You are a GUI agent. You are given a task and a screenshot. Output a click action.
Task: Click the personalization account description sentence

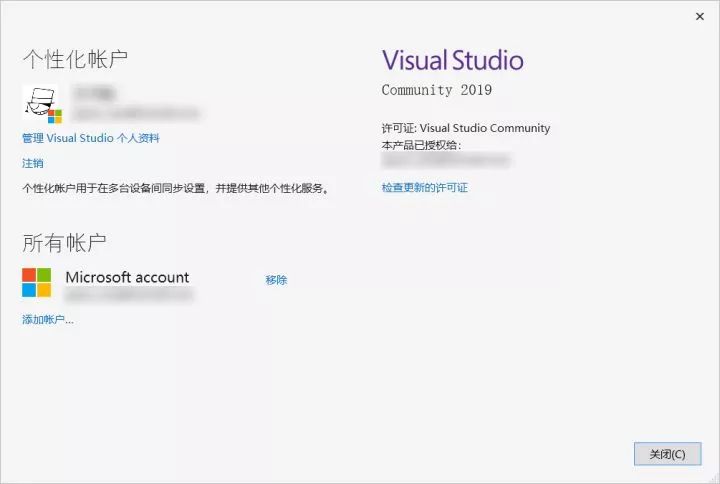click(x=176, y=188)
